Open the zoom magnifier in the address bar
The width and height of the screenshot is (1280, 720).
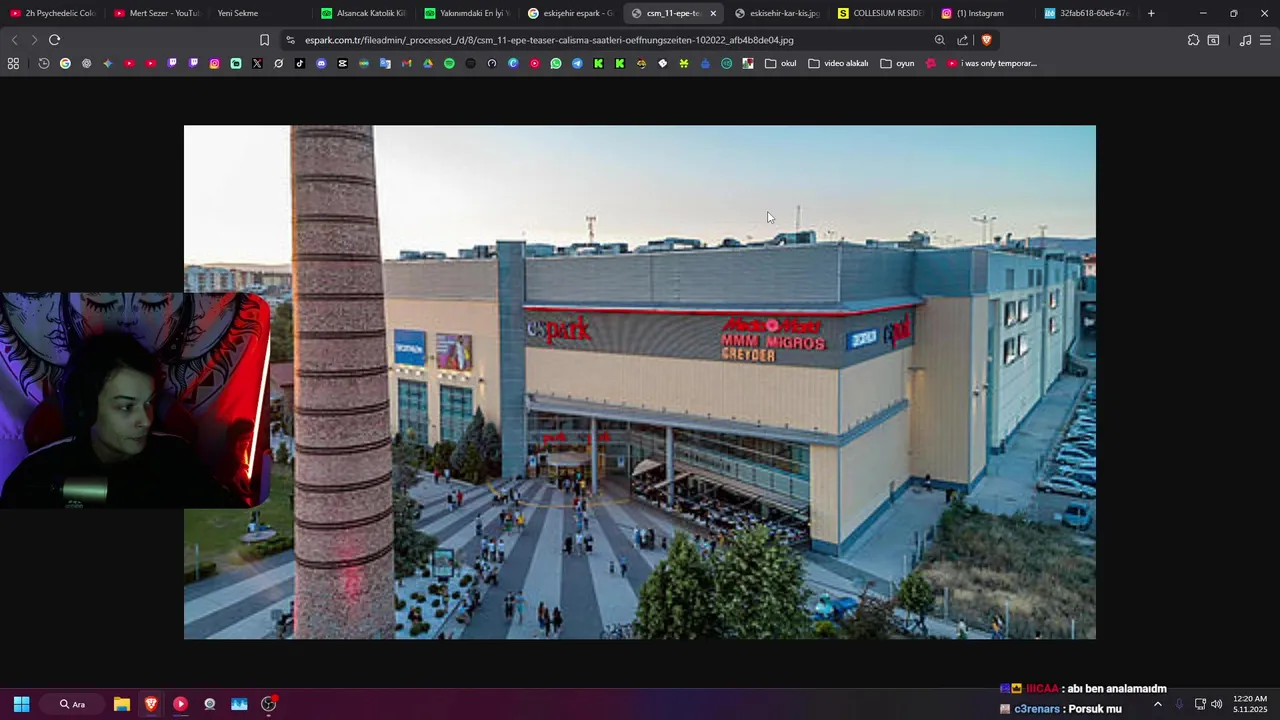[940, 40]
